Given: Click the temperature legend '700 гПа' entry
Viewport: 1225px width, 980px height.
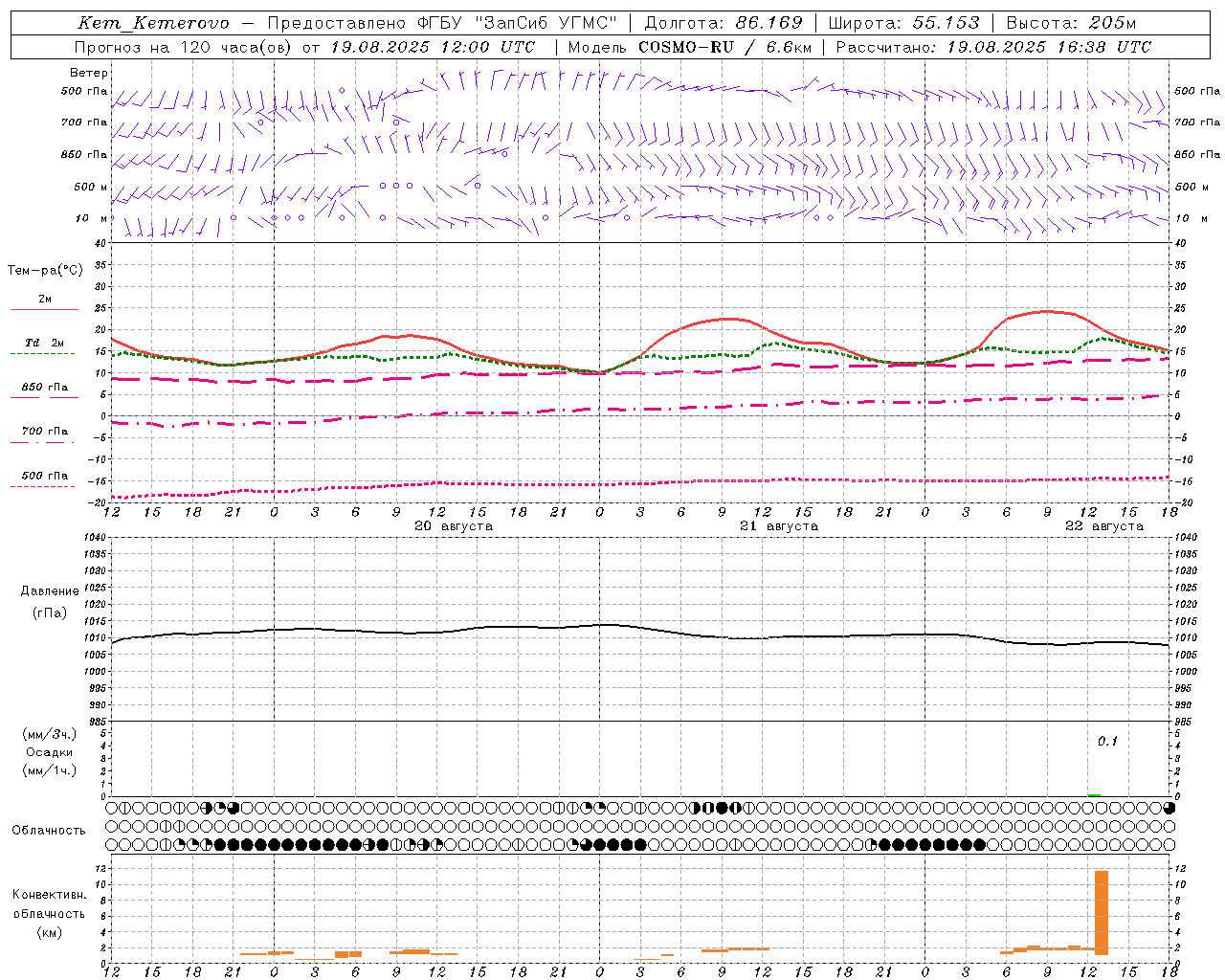Looking at the screenshot, I should point(44,432).
